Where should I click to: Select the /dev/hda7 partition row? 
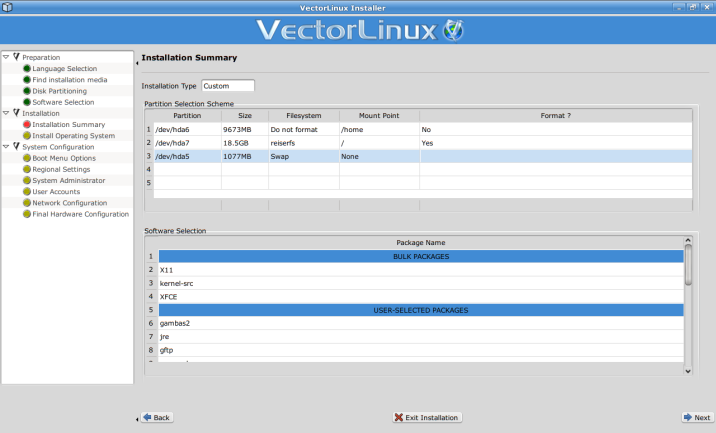[180, 143]
